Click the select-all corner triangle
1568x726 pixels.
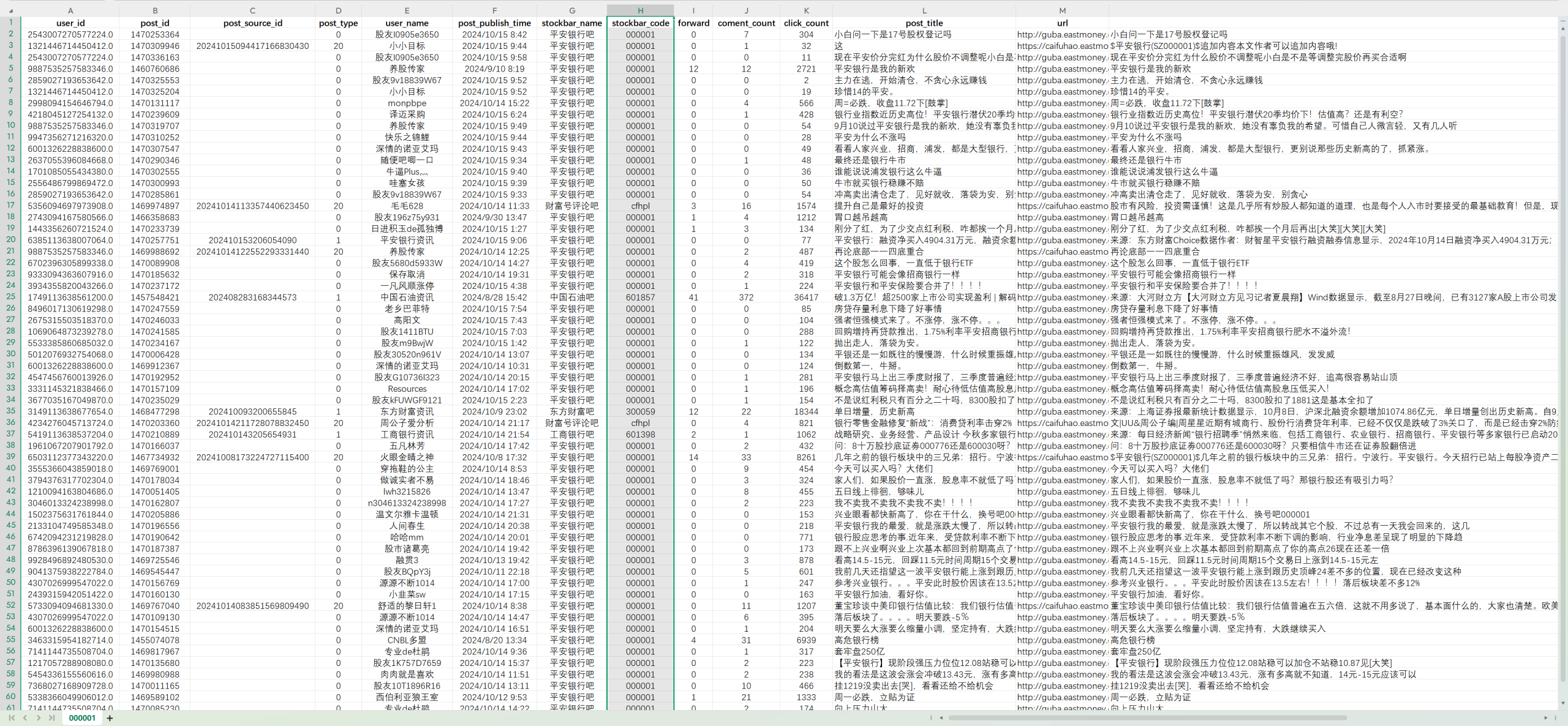(10, 11)
